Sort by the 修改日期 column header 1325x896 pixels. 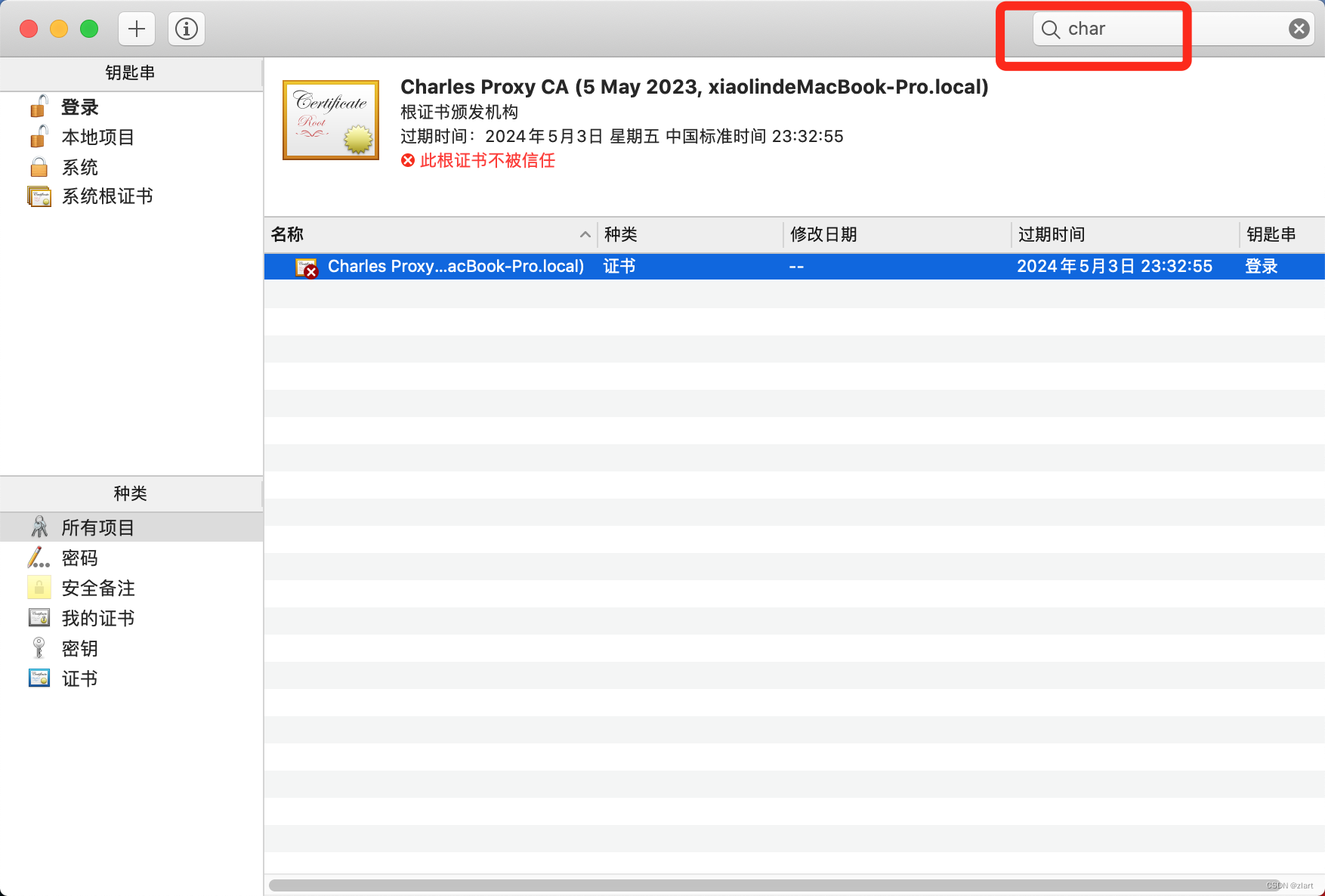click(x=897, y=235)
